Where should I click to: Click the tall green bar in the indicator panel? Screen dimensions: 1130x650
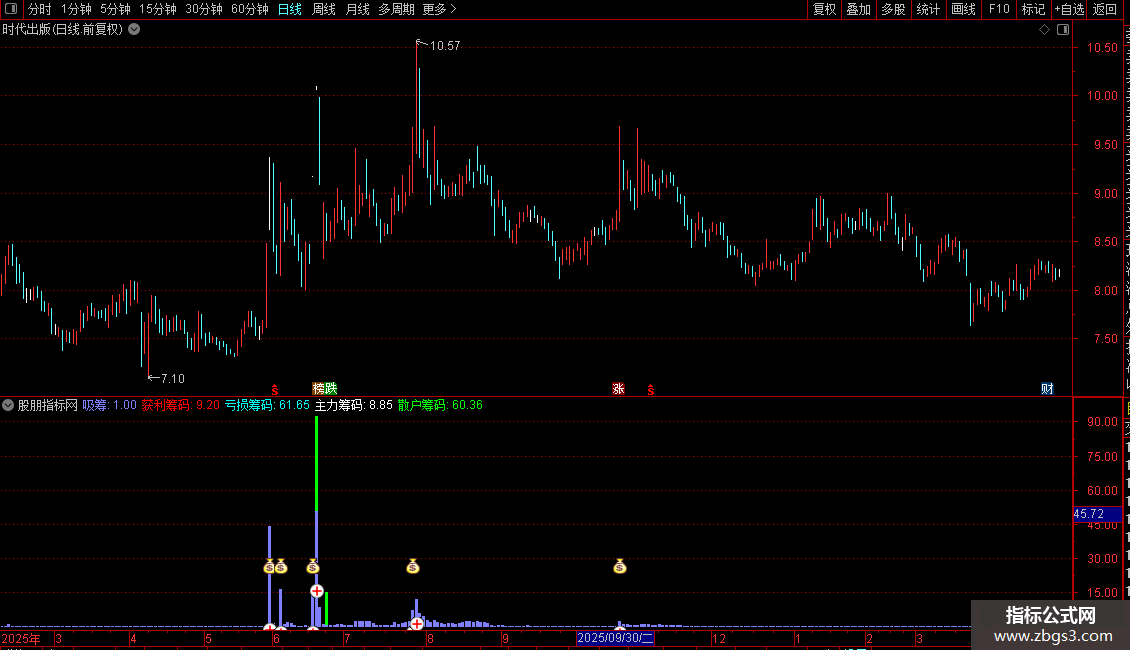(x=317, y=463)
